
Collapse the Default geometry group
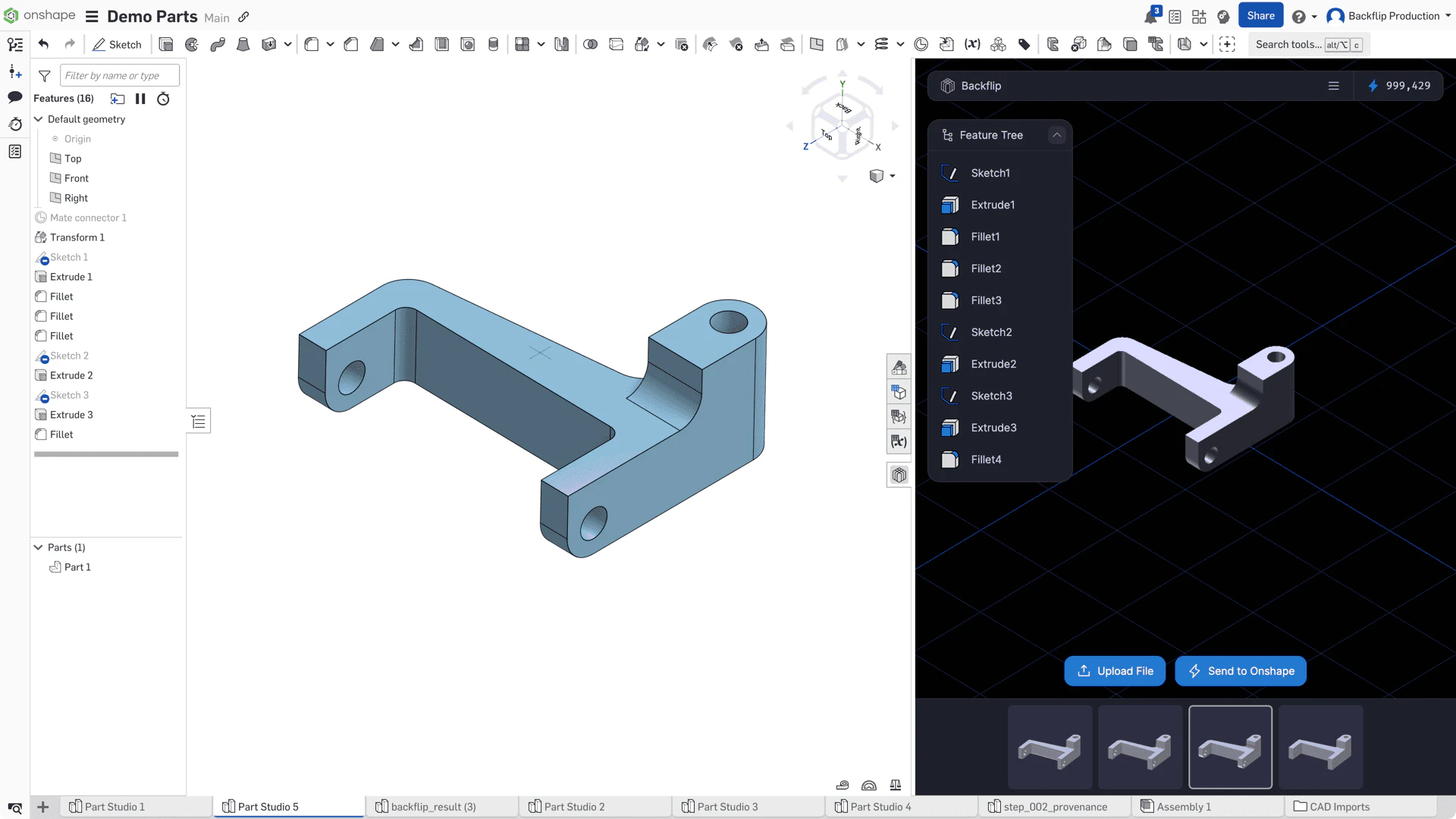(39, 119)
